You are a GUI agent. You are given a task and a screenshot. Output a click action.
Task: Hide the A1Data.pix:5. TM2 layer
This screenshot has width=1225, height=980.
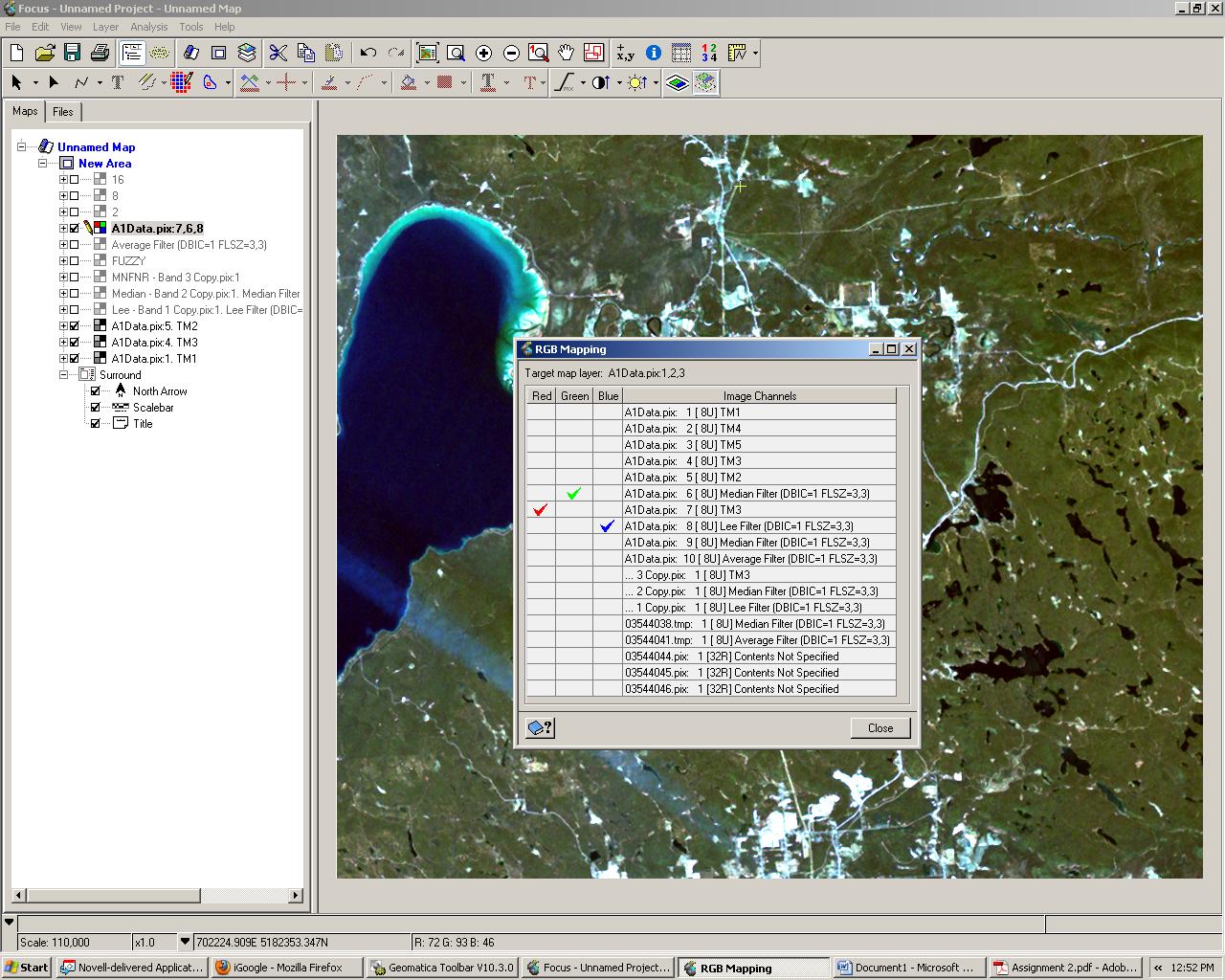coord(75,326)
